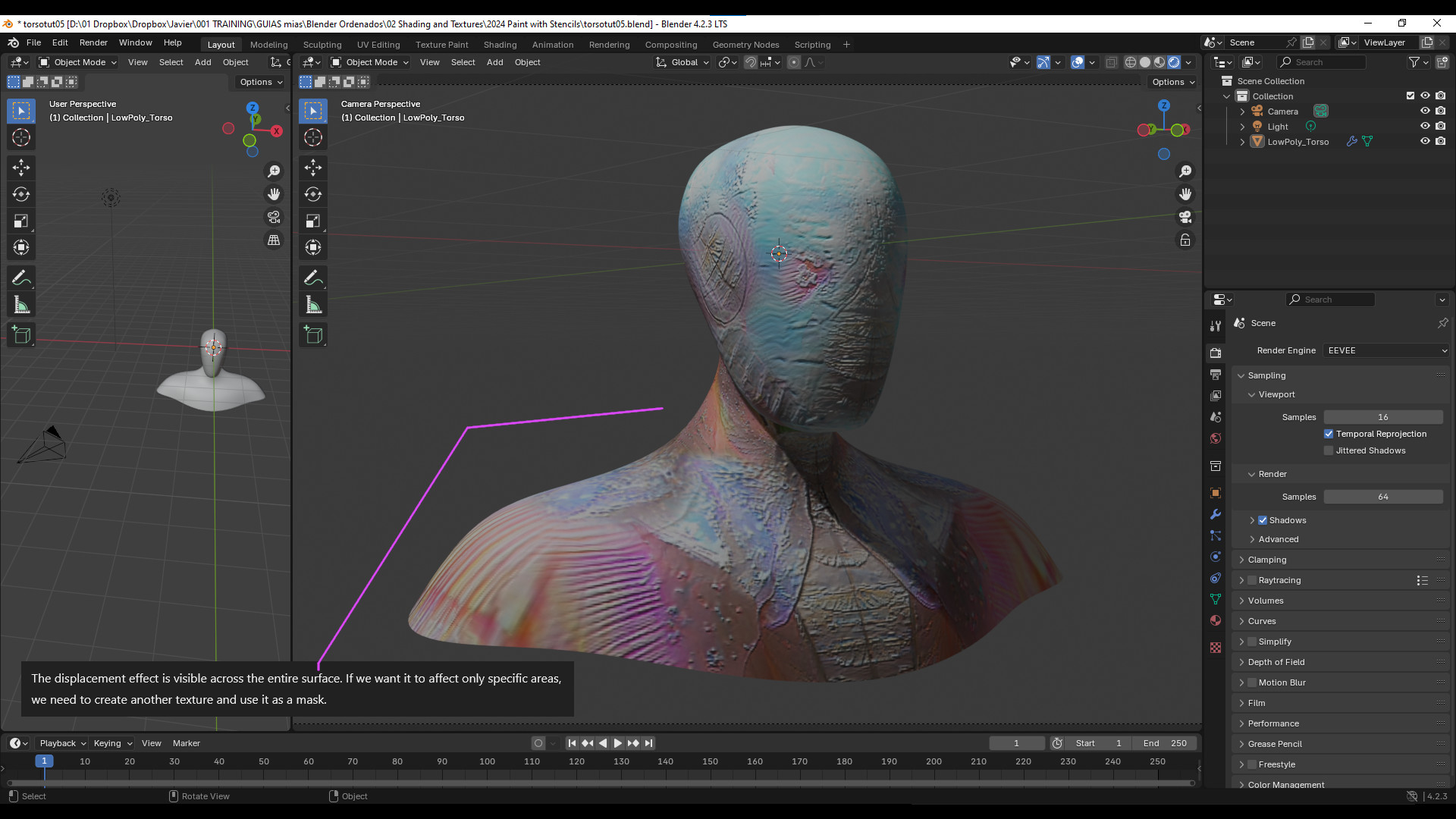Open the Output properties tab

click(1216, 375)
